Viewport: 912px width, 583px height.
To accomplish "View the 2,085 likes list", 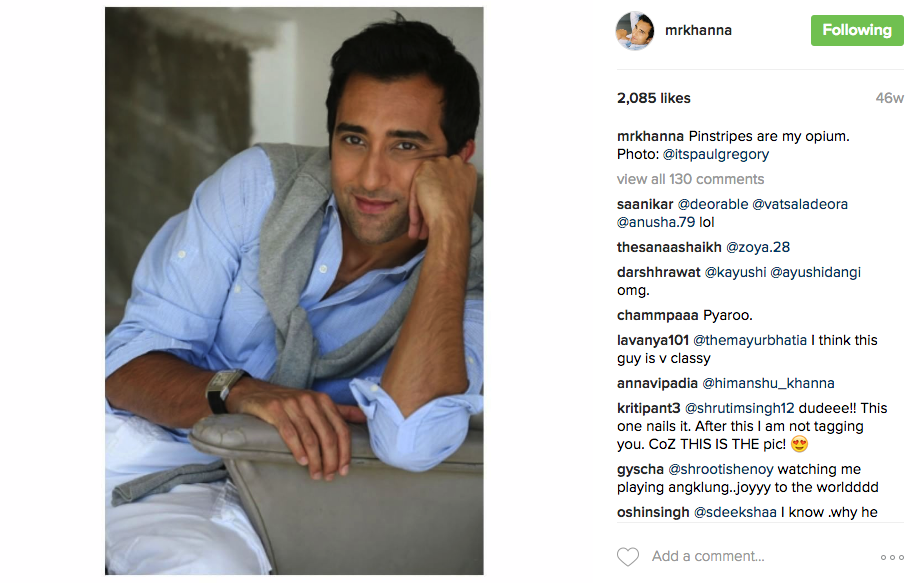I will tap(654, 98).
